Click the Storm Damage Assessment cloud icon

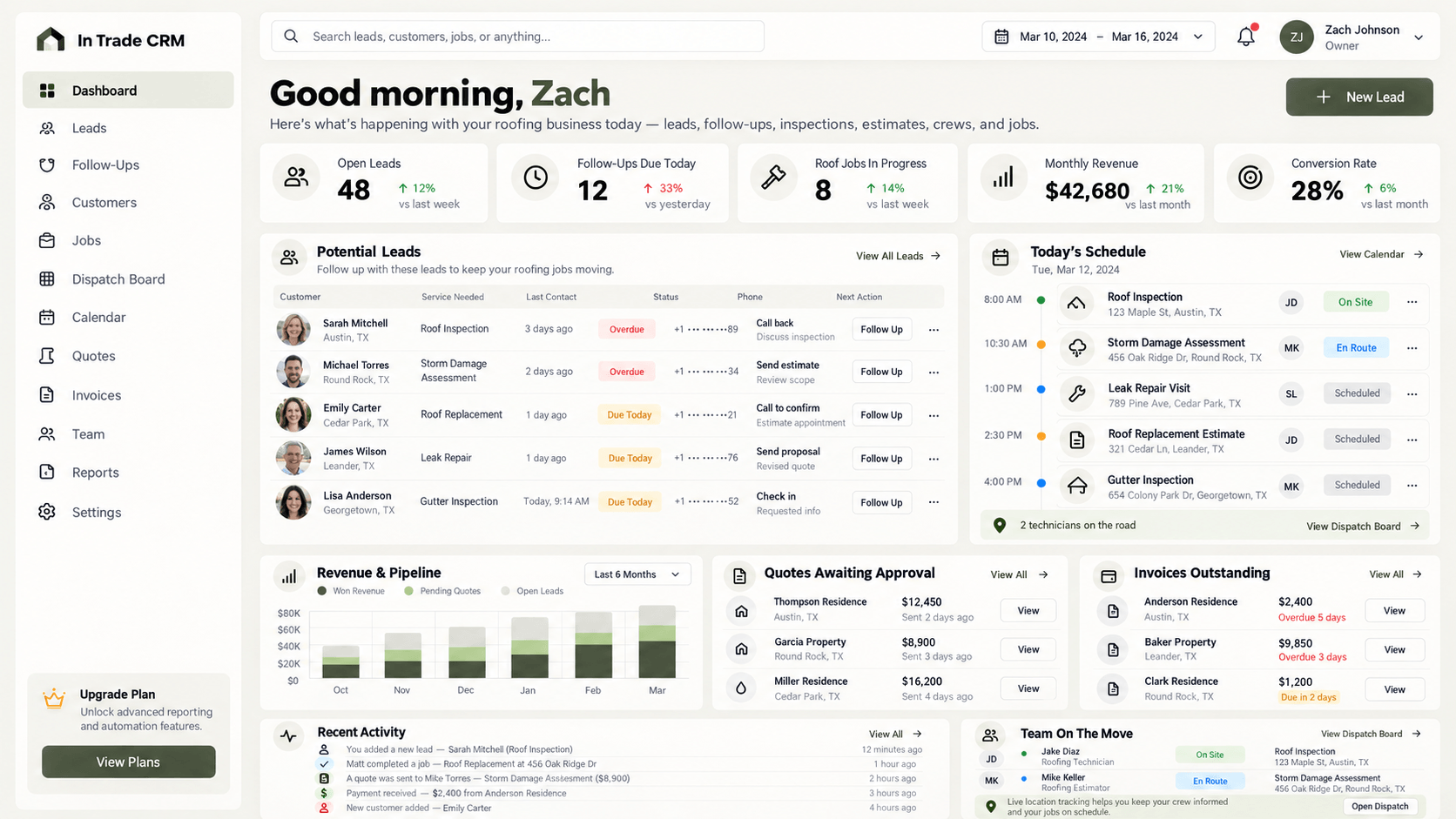[1077, 348]
